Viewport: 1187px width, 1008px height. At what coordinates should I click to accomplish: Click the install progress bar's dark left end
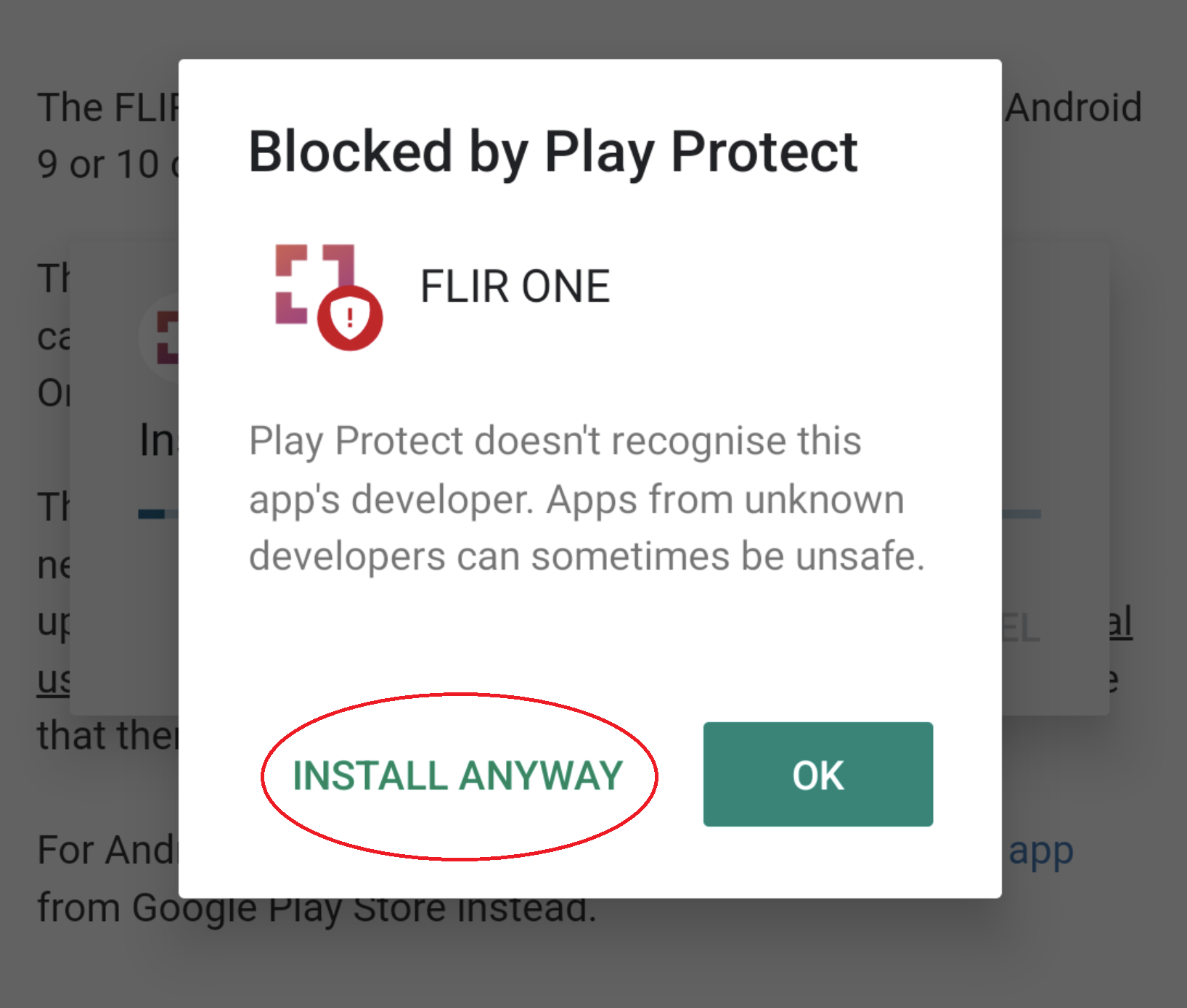(152, 514)
